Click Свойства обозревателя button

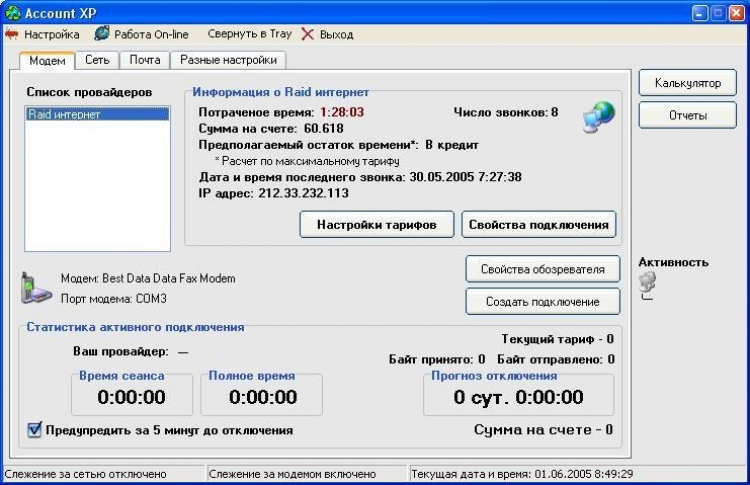coord(542,269)
